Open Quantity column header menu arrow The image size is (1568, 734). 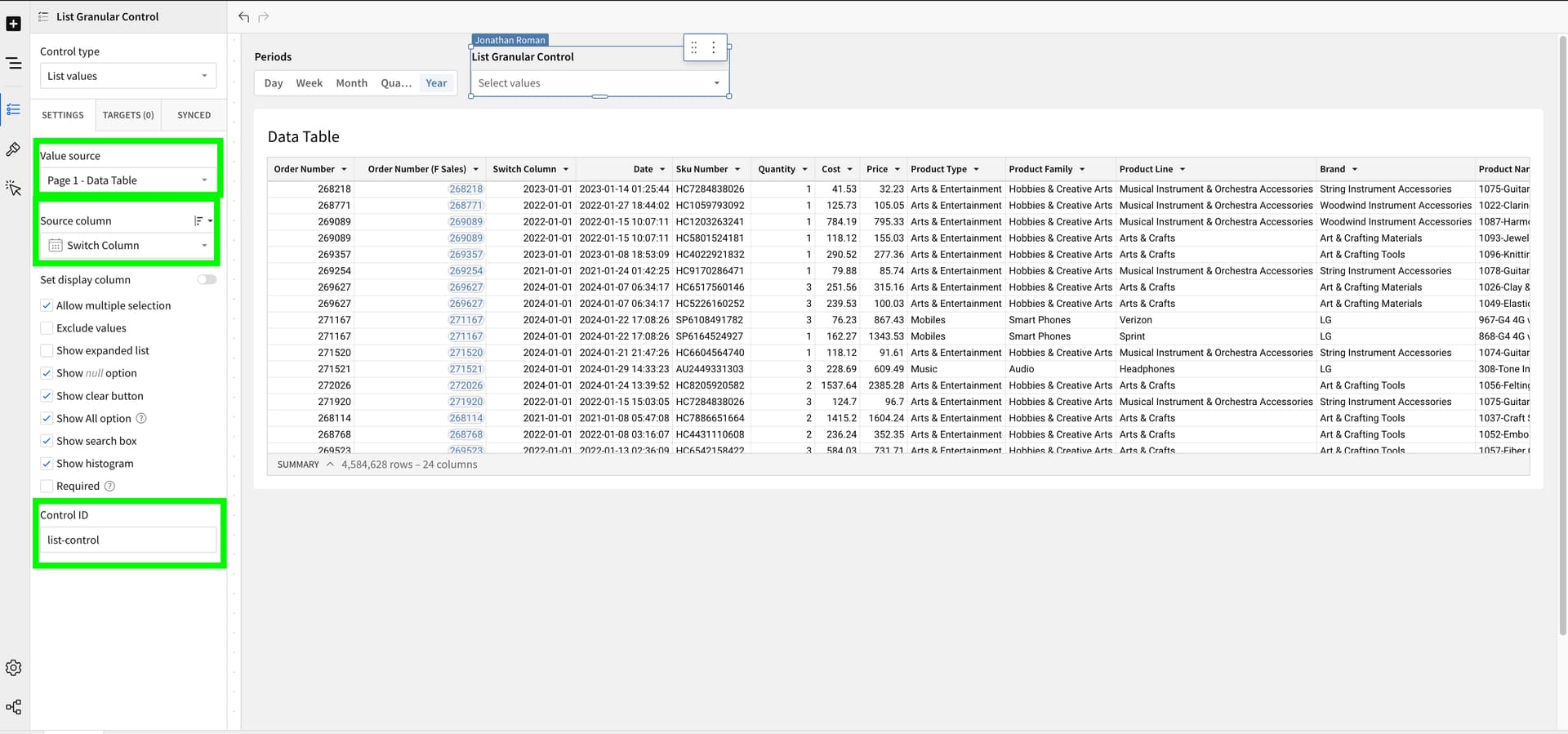tap(804, 169)
